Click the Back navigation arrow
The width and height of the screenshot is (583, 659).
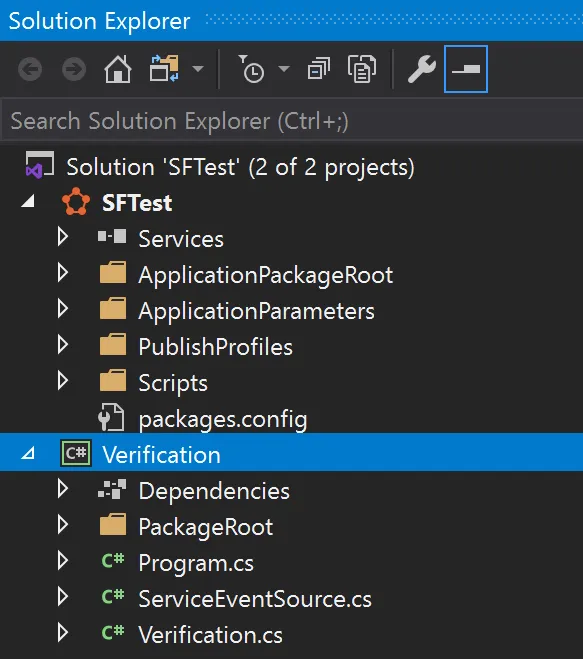point(30,69)
